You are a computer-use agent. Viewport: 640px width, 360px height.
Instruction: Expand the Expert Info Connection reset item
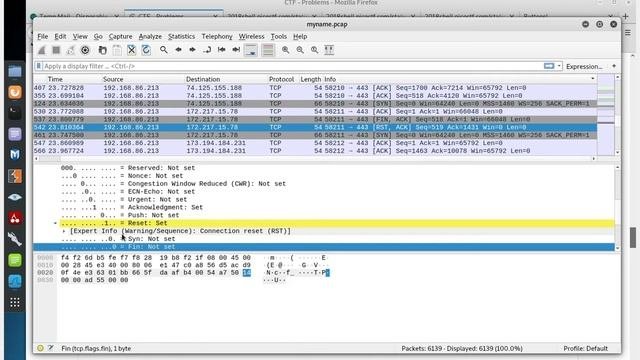pyautogui.click(x=64, y=231)
